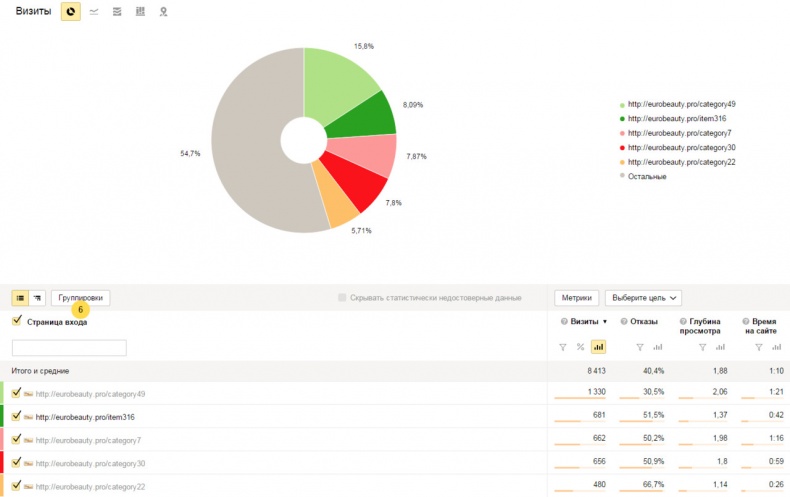Click the Метрики button
The image size is (790, 497).
[576, 298]
